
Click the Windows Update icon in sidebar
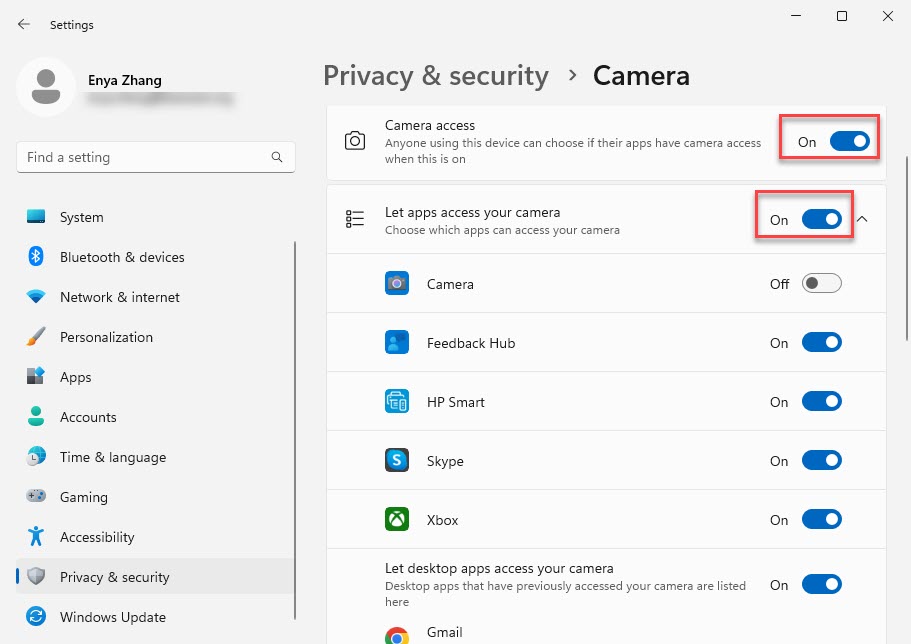pos(36,617)
